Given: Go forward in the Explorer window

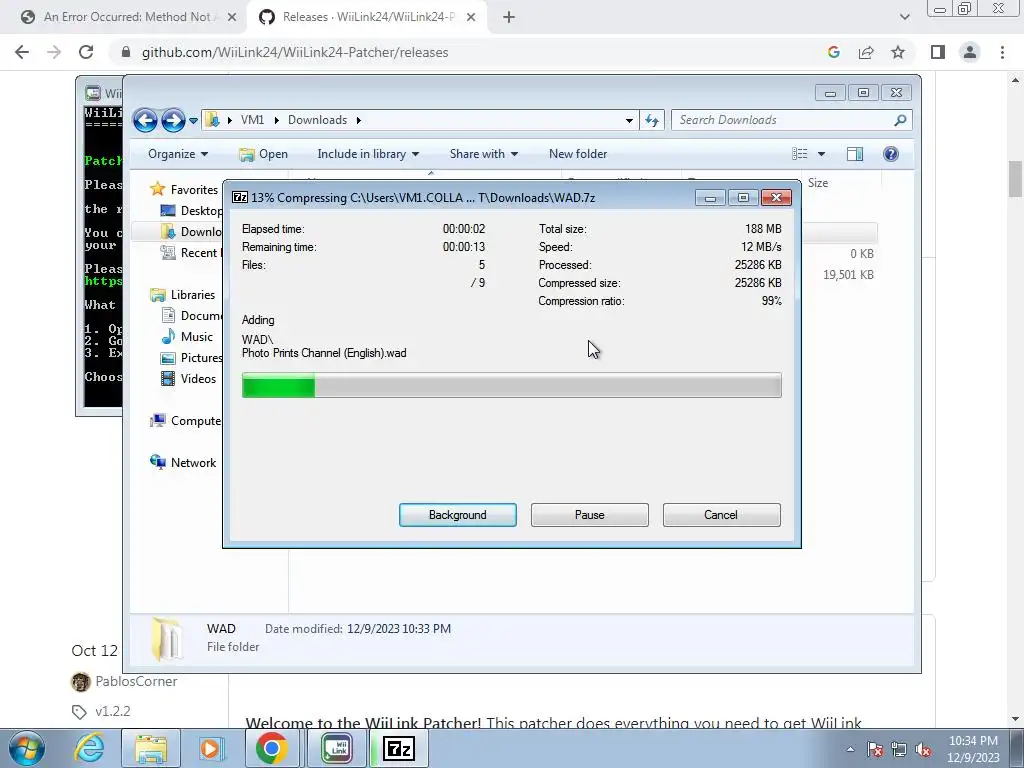Looking at the screenshot, I should coord(173,120).
